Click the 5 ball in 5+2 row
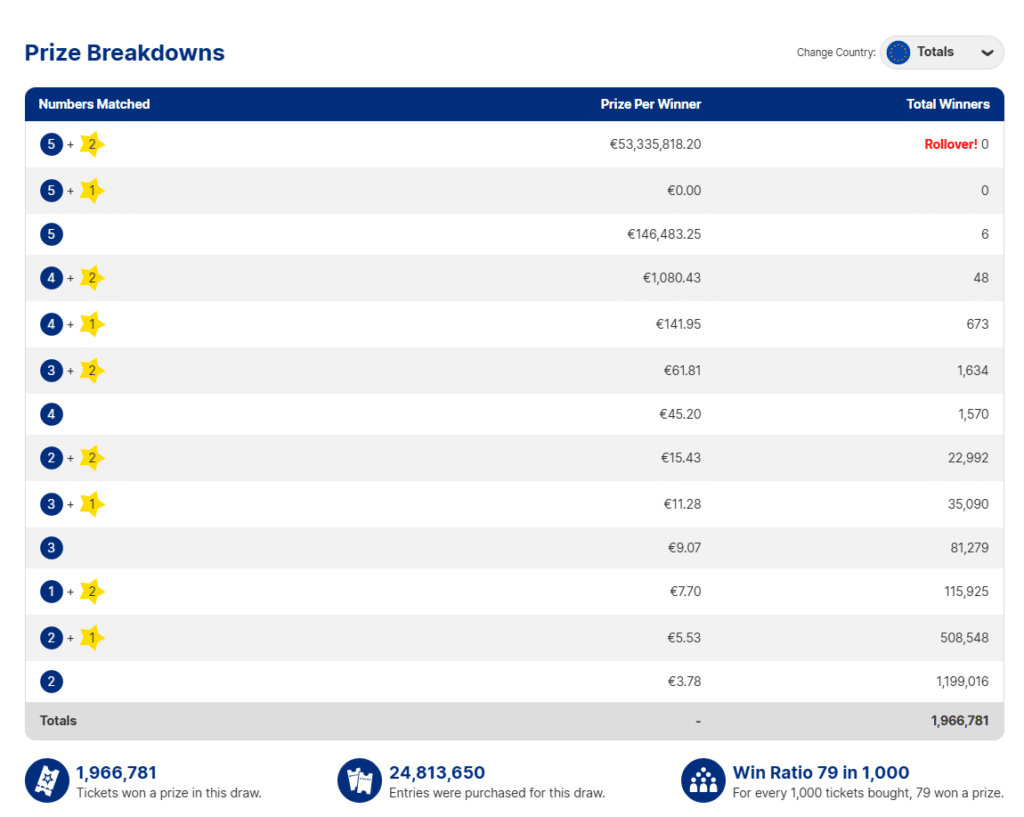1024x817 pixels. pos(52,144)
